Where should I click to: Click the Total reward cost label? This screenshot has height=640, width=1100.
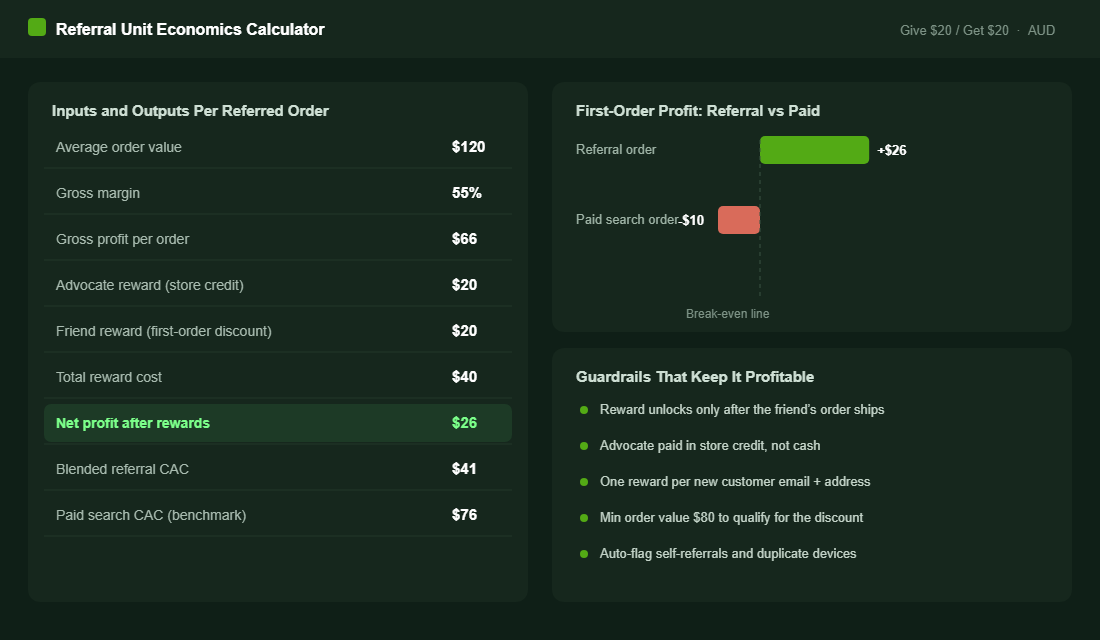[x=109, y=377]
